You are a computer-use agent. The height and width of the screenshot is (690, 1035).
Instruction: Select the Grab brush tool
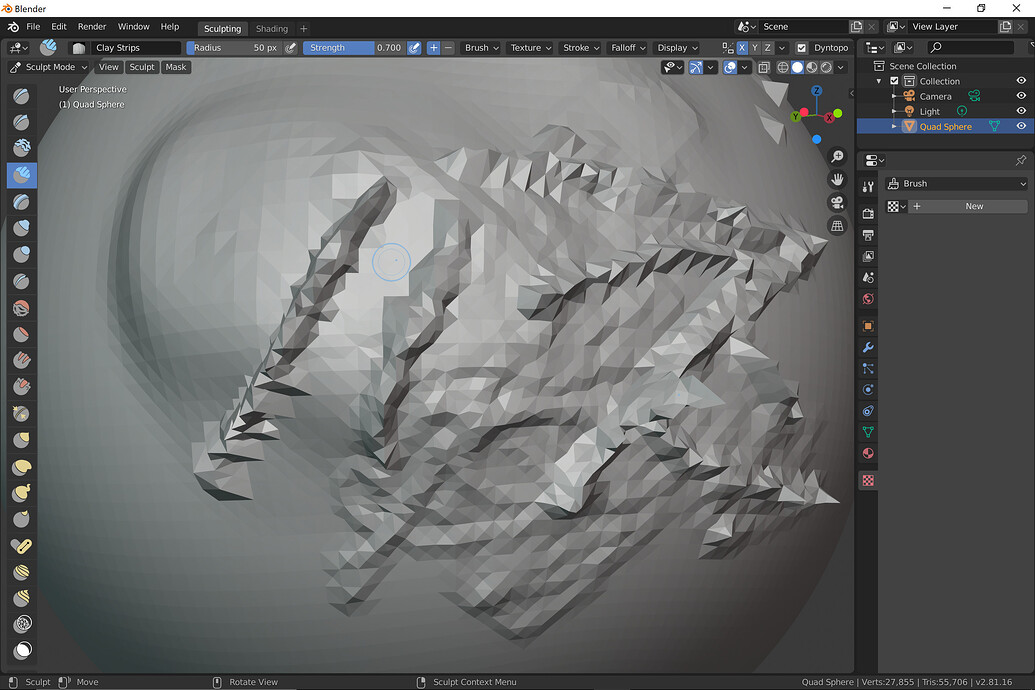pos(21,440)
